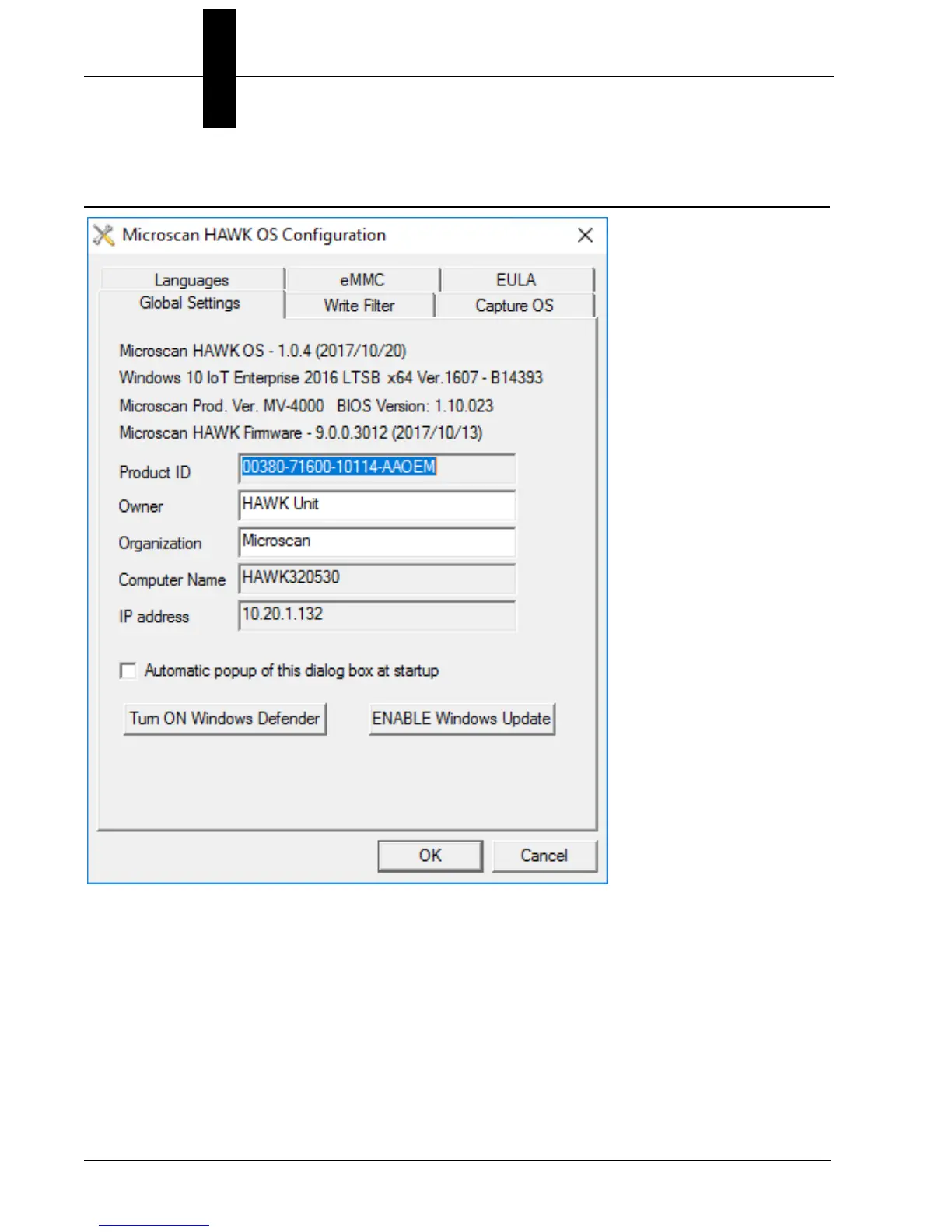Click the IP address label

pyautogui.click(x=154, y=617)
